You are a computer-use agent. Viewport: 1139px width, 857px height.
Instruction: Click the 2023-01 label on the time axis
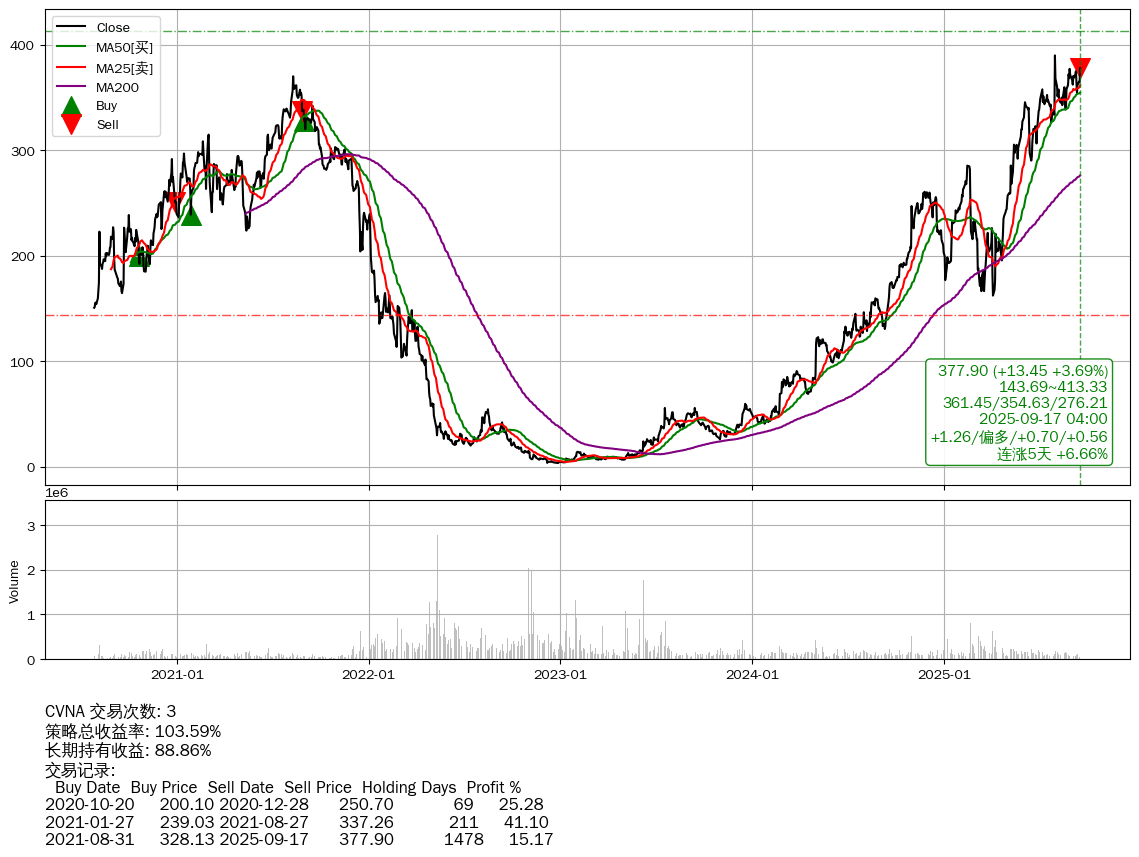pos(561,675)
